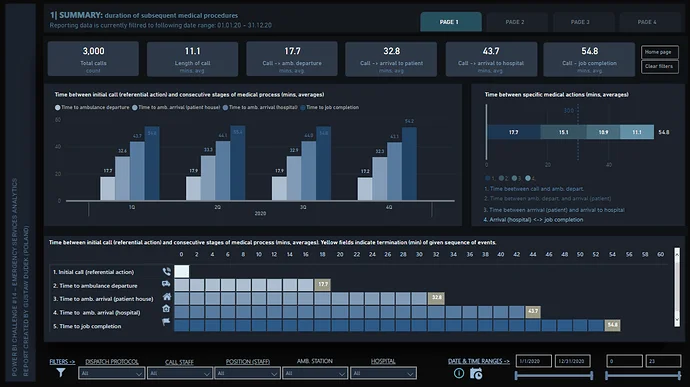Image resolution: width=690 pixels, height=387 pixels.
Task: Click the DATE & TIME RANGES -> link
Action: (x=479, y=361)
